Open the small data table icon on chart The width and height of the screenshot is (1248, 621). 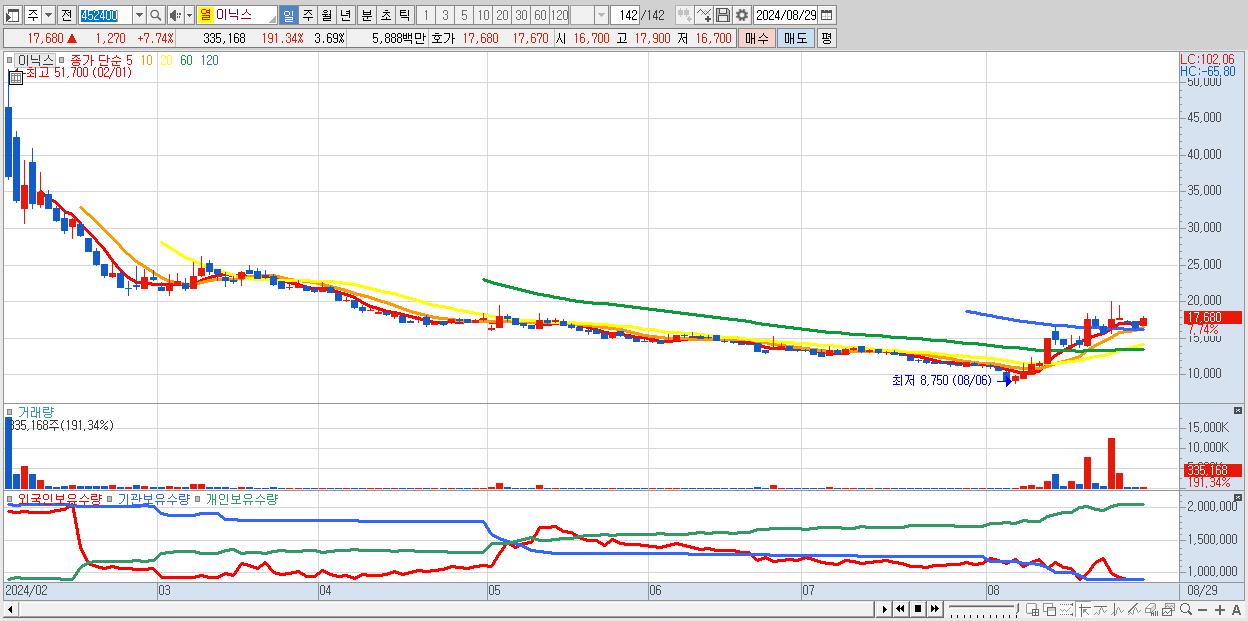[x=14, y=76]
